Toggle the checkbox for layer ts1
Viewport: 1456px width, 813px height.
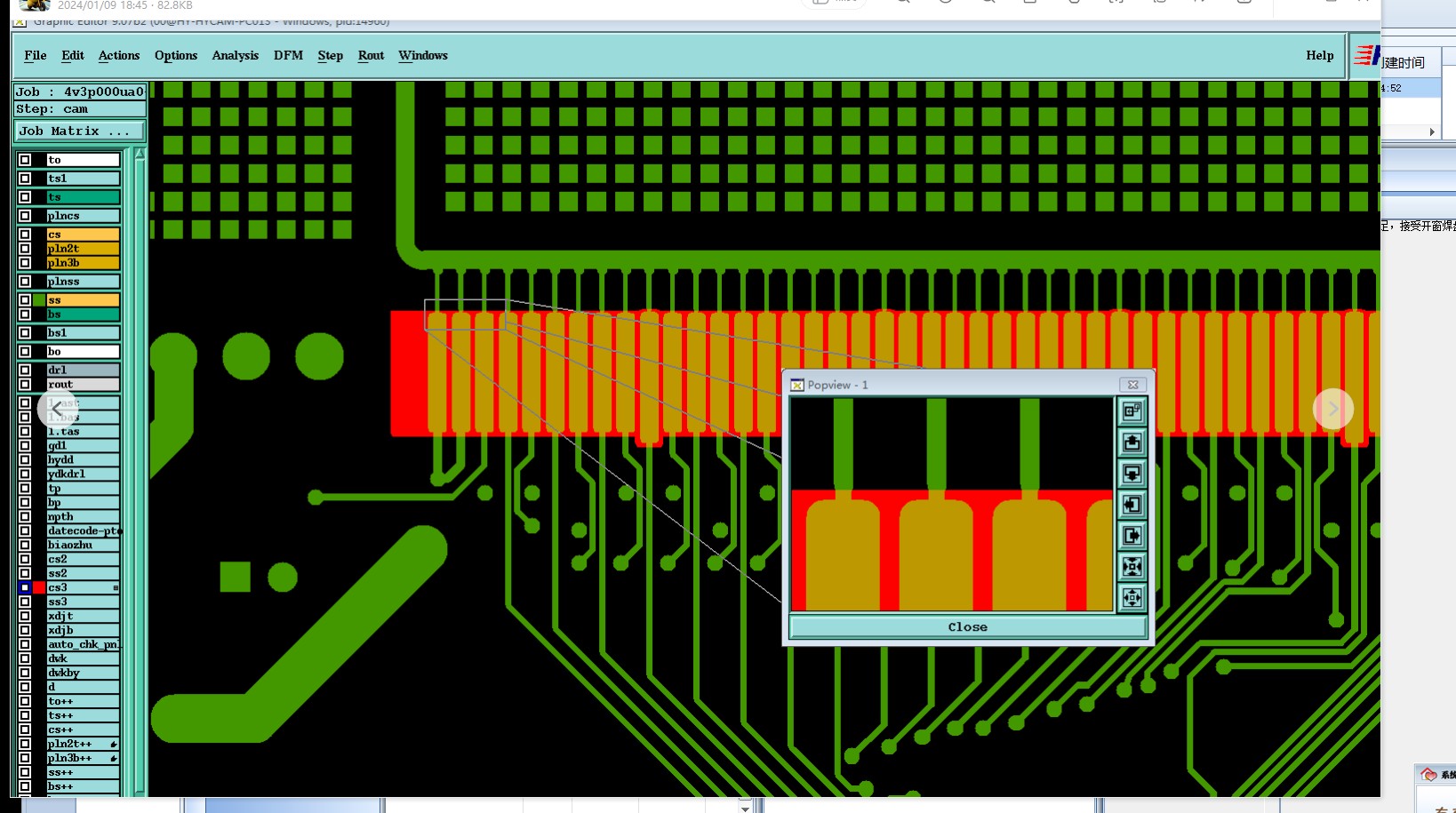click(x=25, y=179)
